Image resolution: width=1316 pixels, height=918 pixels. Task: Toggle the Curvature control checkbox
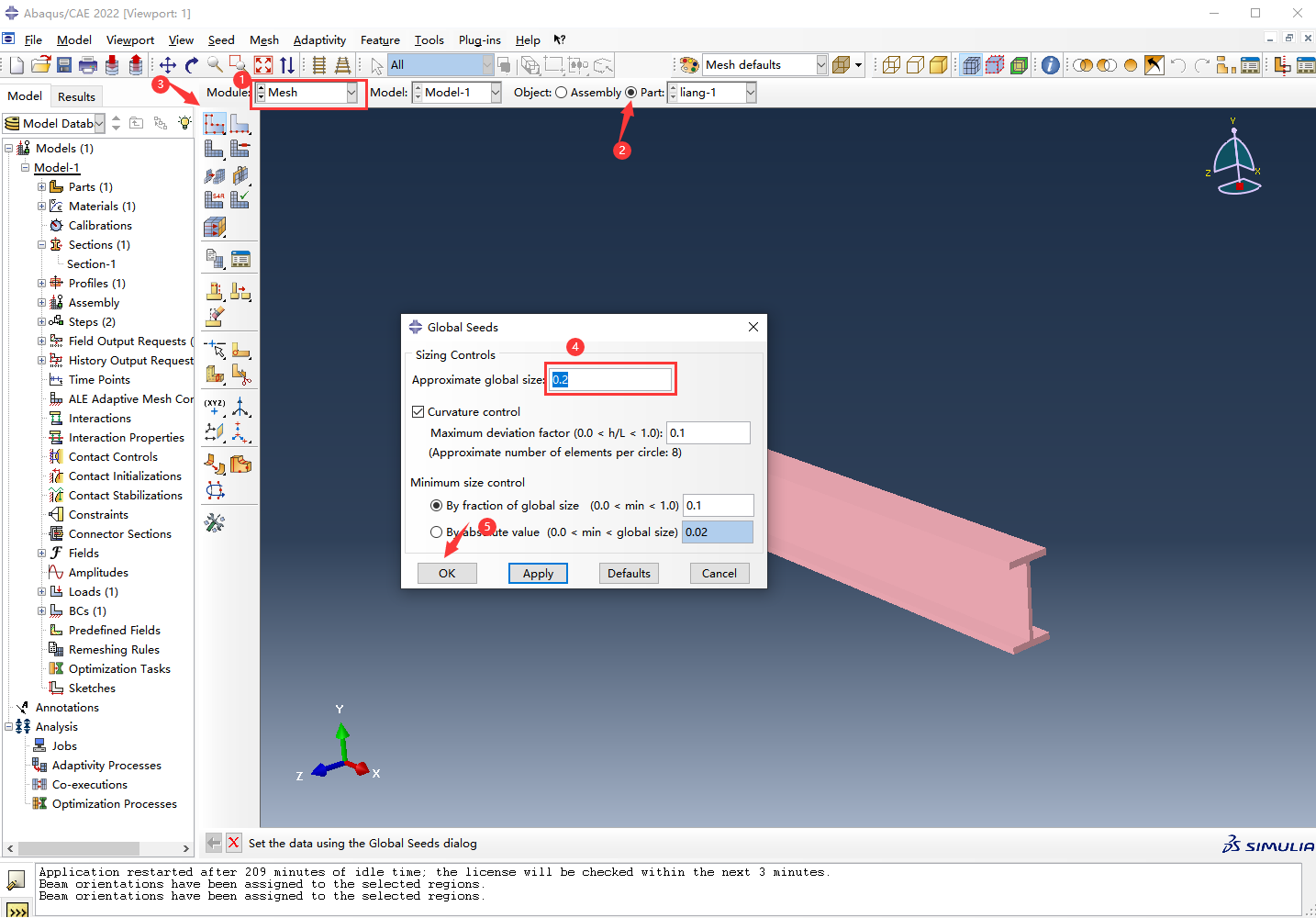pos(418,412)
